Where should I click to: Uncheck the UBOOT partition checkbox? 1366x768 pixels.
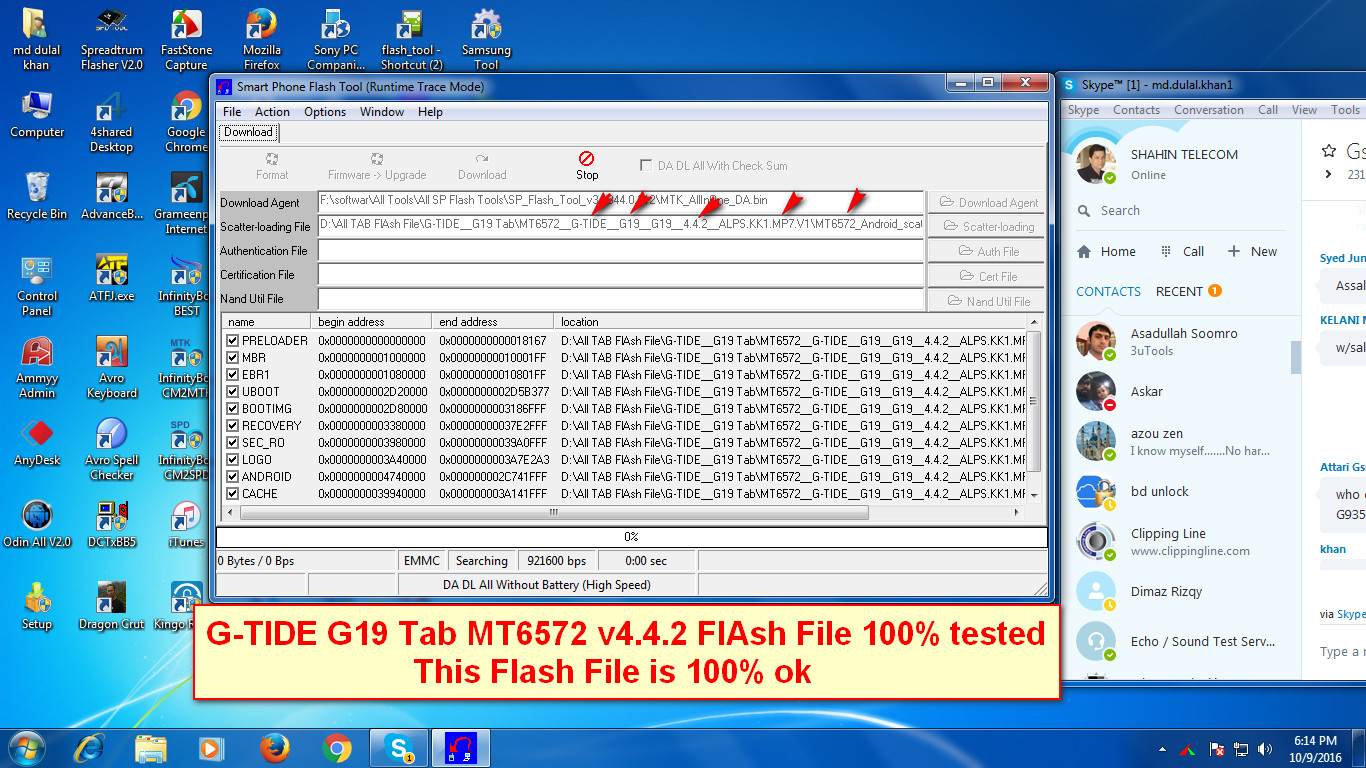(232, 391)
